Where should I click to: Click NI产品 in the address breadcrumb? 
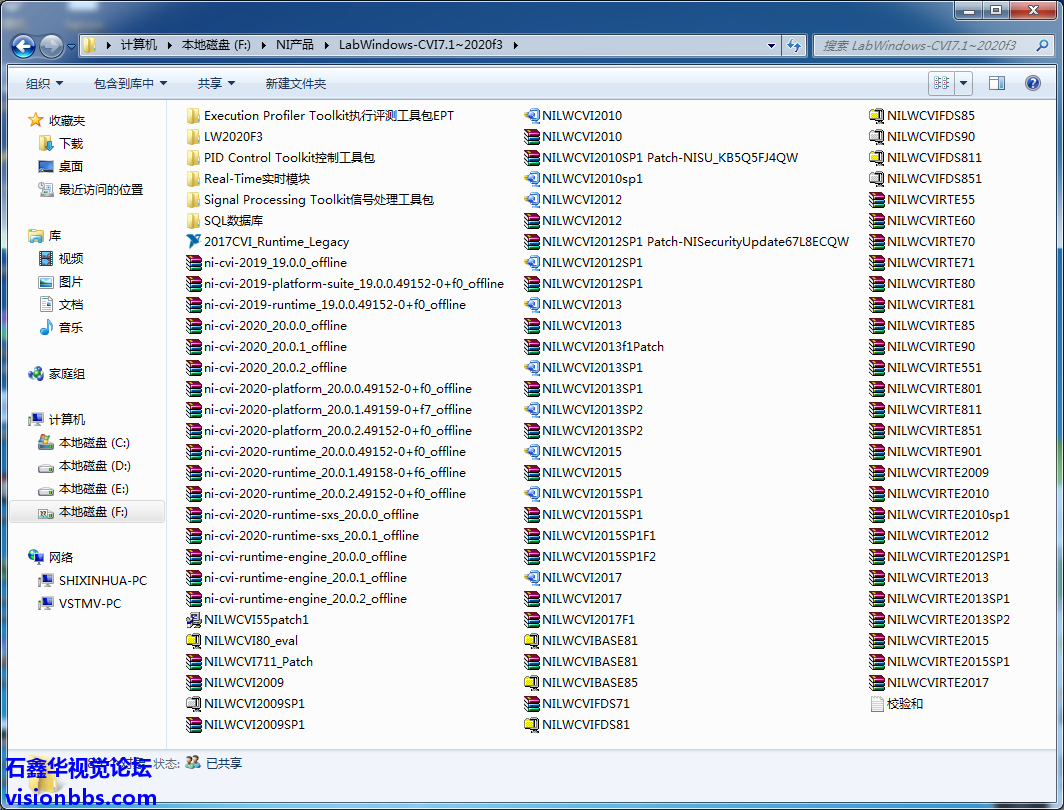pos(294,45)
